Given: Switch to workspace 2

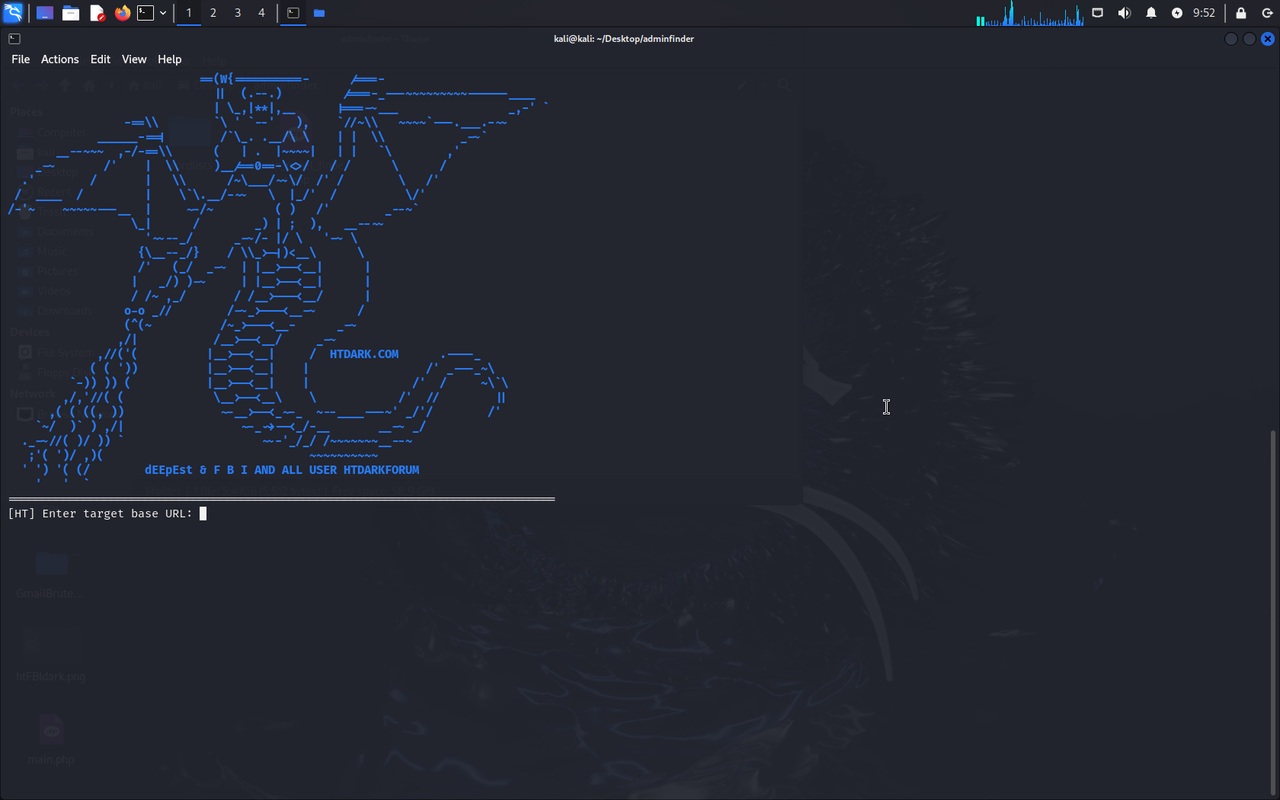Looking at the screenshot, I should [213, 13].
